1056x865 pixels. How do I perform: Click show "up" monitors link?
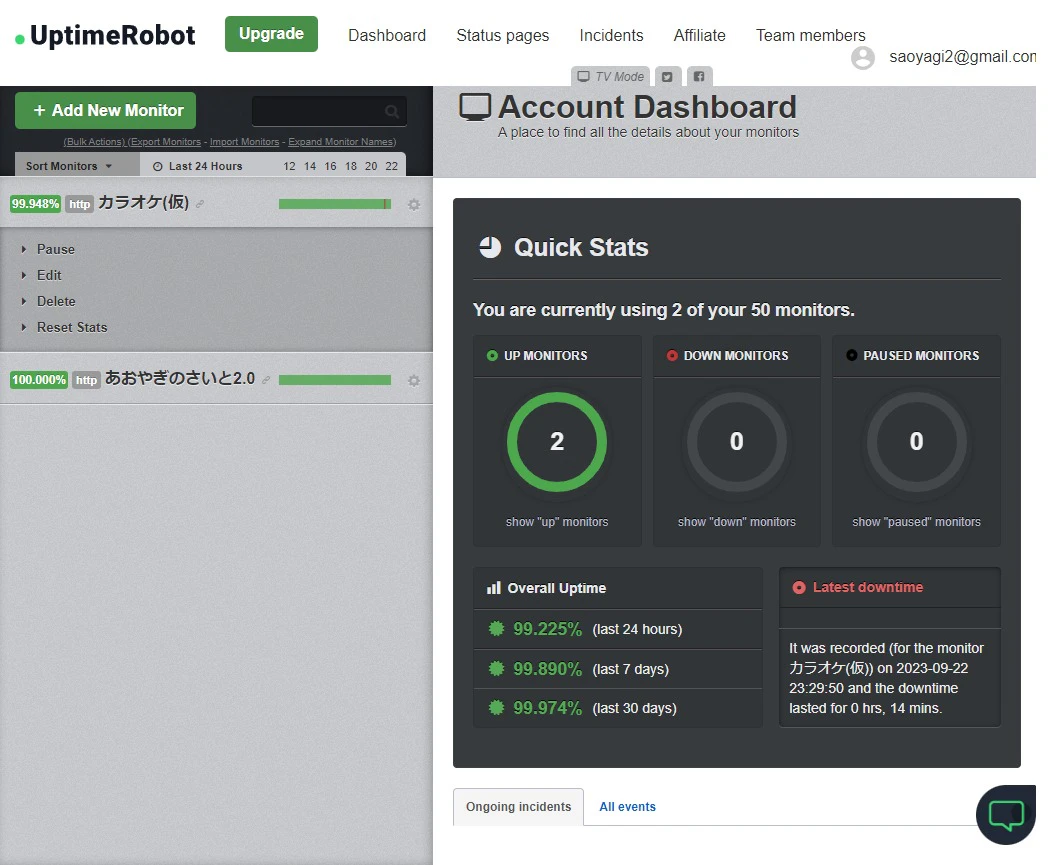tap(557, 521)
